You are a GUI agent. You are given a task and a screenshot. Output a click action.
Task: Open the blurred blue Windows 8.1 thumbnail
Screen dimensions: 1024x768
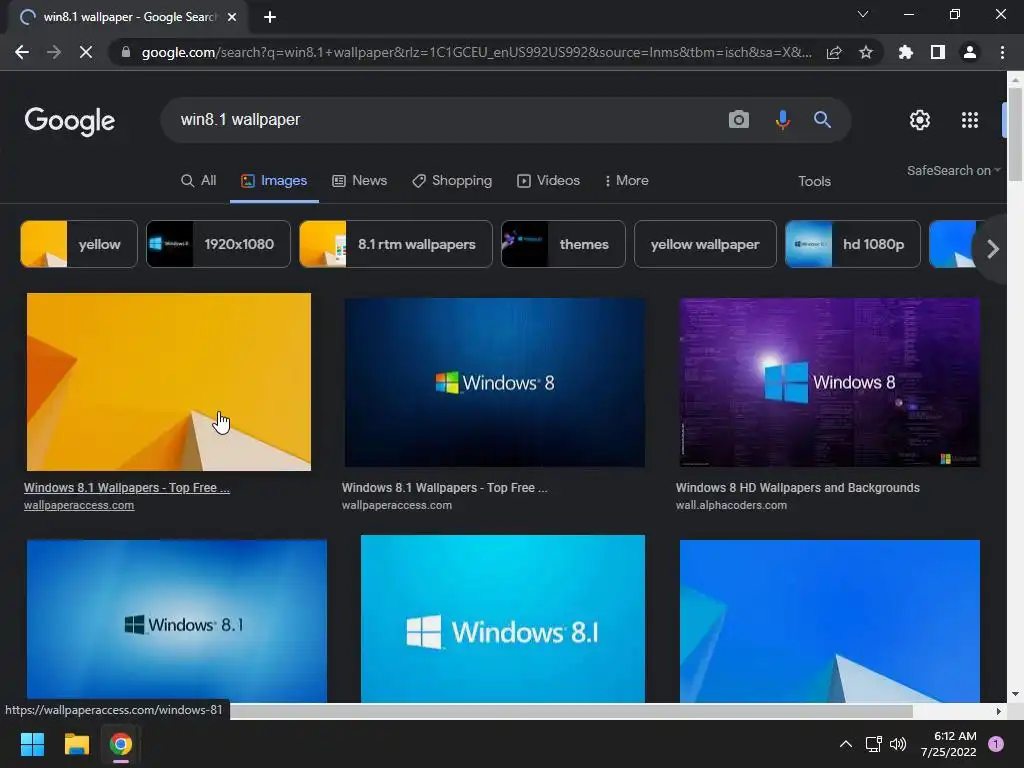tap(176, 621)
